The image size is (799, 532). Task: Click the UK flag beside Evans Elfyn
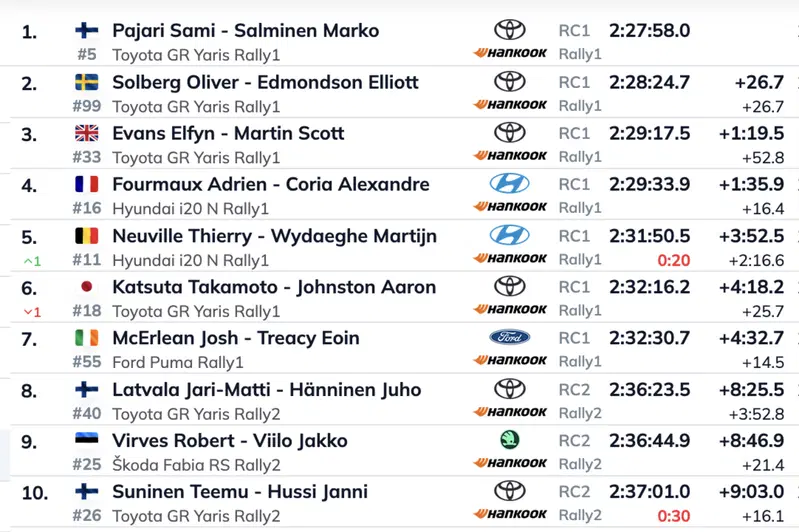(87, 133)
